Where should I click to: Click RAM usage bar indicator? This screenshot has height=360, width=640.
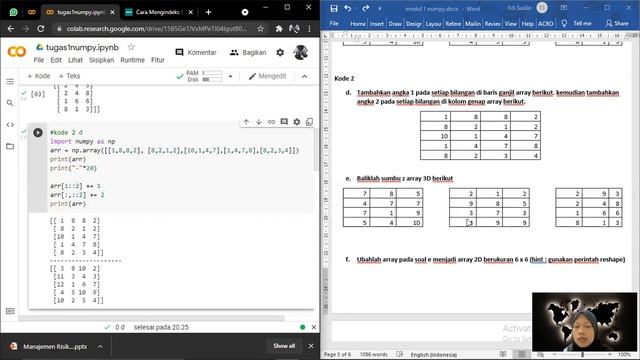[213, 73]
